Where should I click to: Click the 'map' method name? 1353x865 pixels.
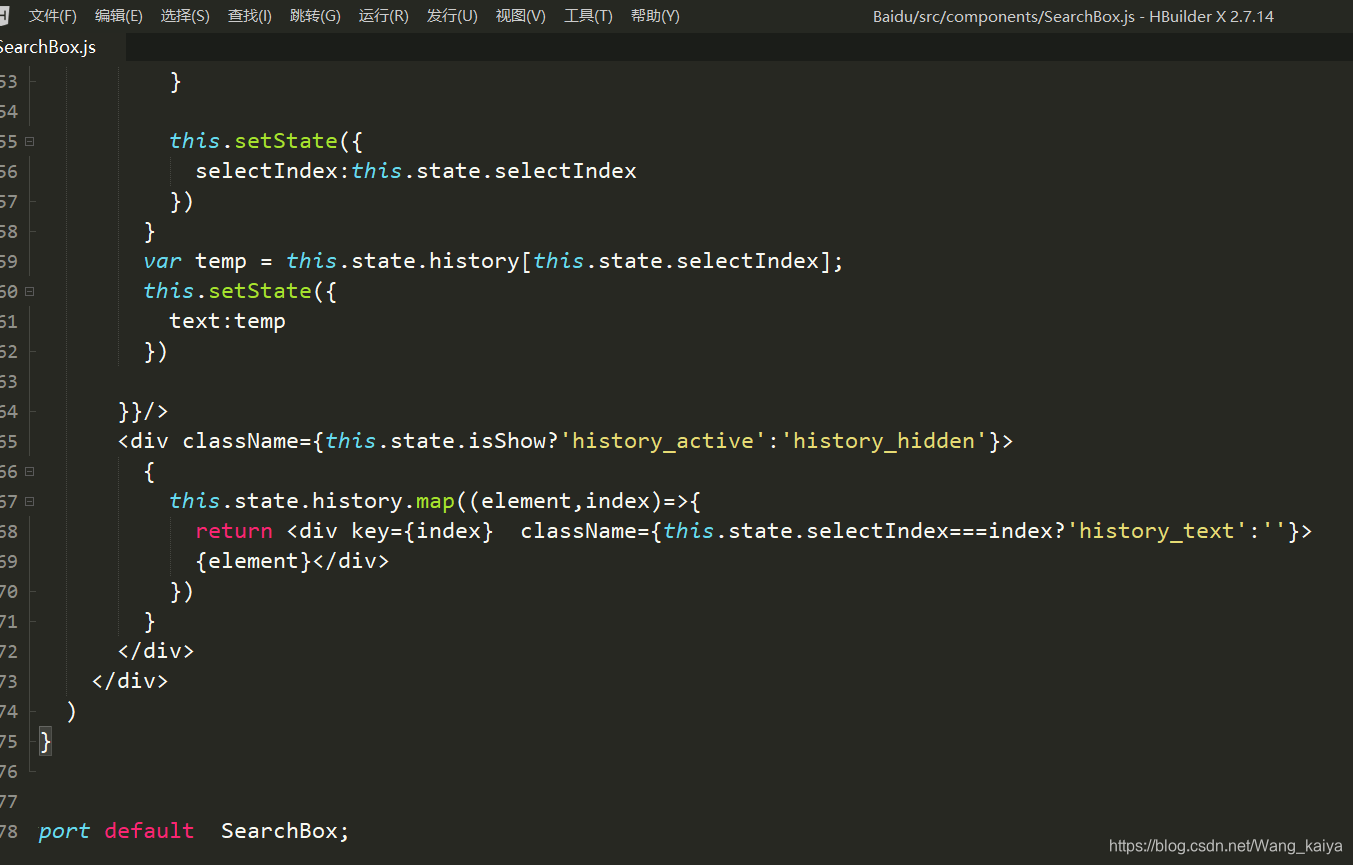pyautogui.click(x=436, y=501)
